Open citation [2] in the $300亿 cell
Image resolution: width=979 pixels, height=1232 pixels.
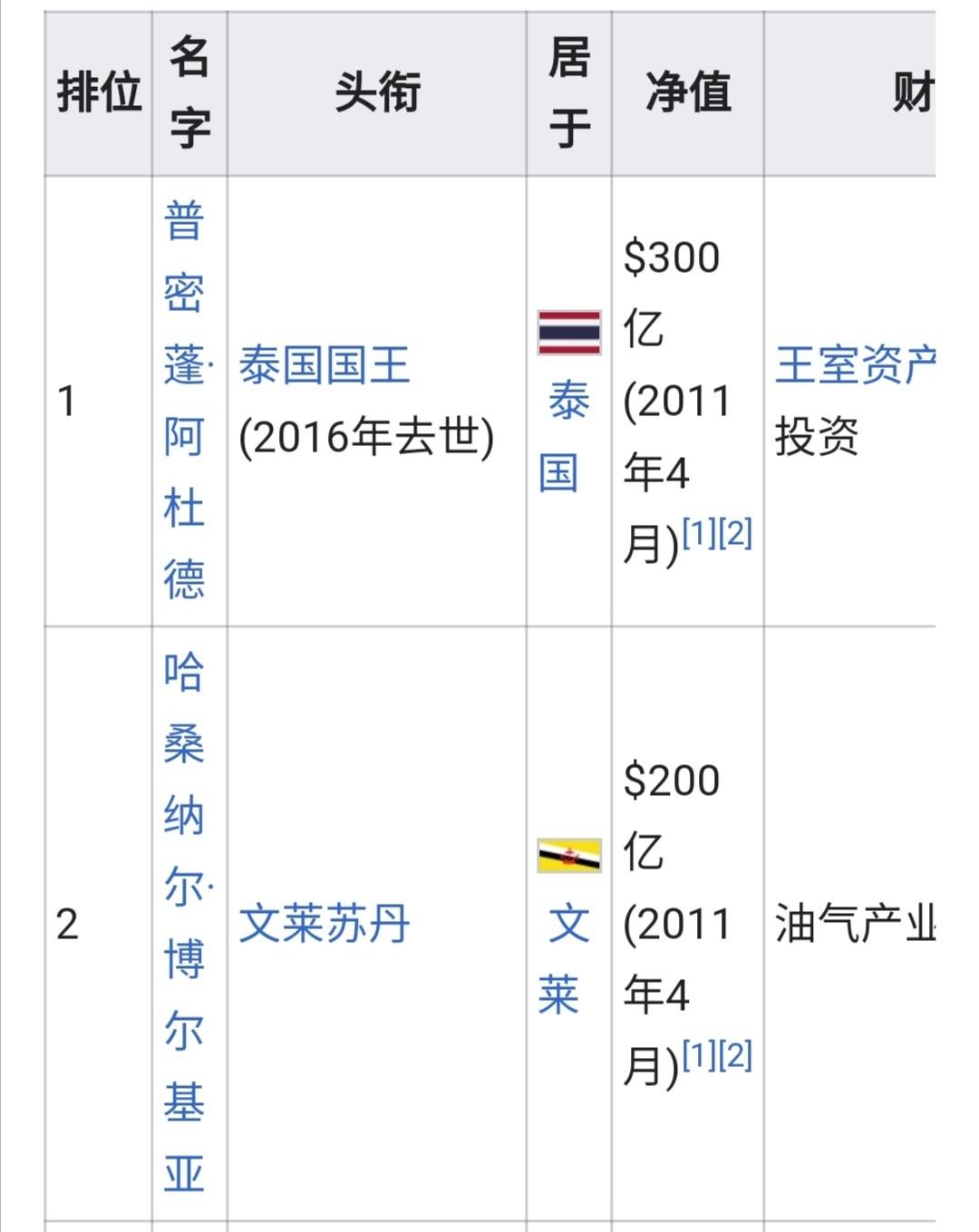click(735, 533)
